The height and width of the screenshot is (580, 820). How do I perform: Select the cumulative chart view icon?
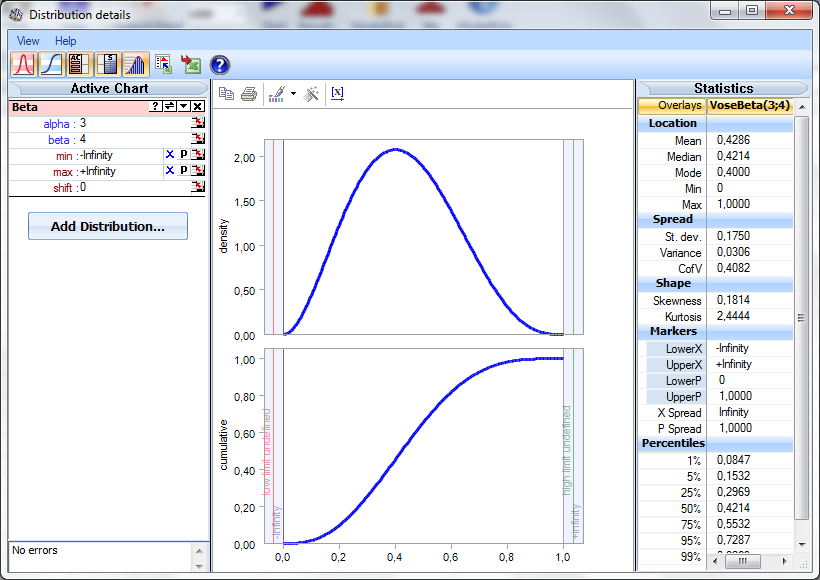[x=50, y=63]
